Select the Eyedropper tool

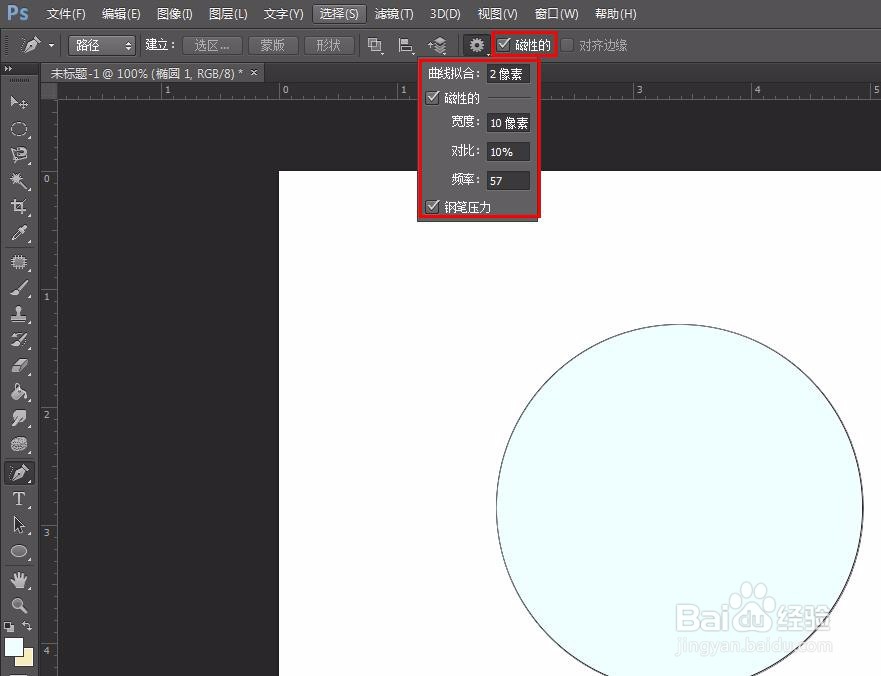(19, 232)
